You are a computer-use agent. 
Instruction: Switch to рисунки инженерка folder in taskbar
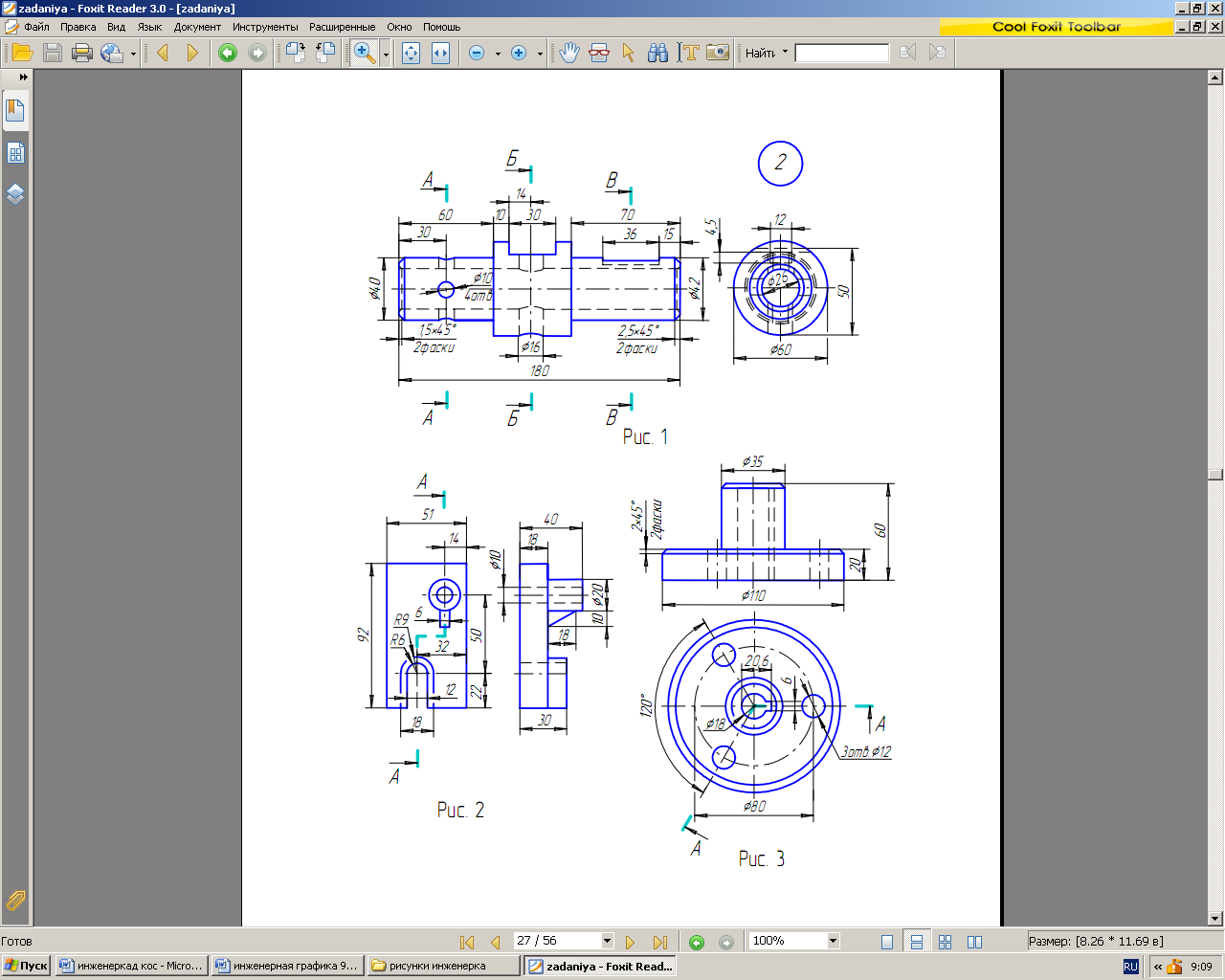point(443,966)
